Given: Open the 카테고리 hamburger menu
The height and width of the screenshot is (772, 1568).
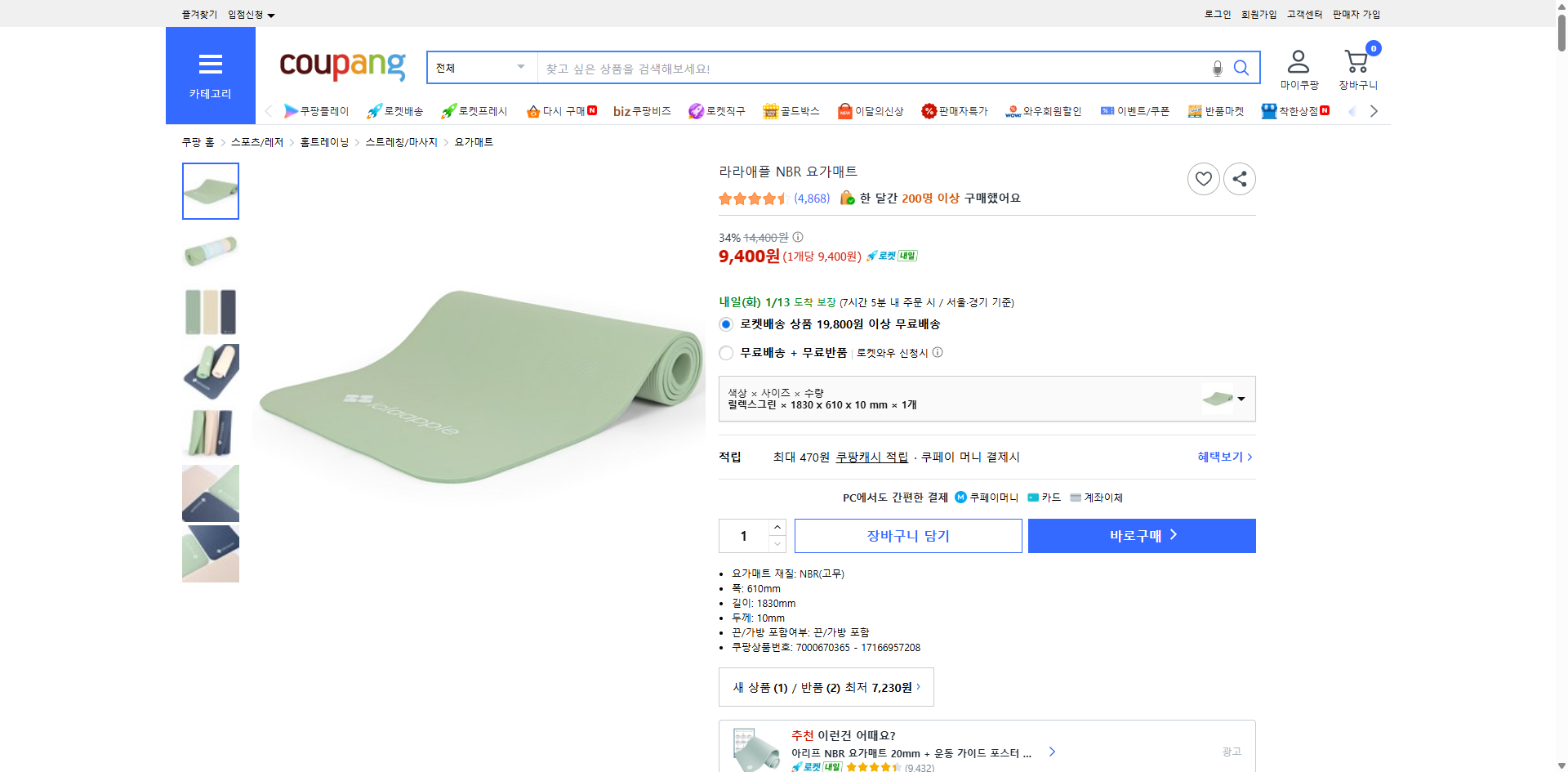Looking at the screenshot, I should [210, 65].
